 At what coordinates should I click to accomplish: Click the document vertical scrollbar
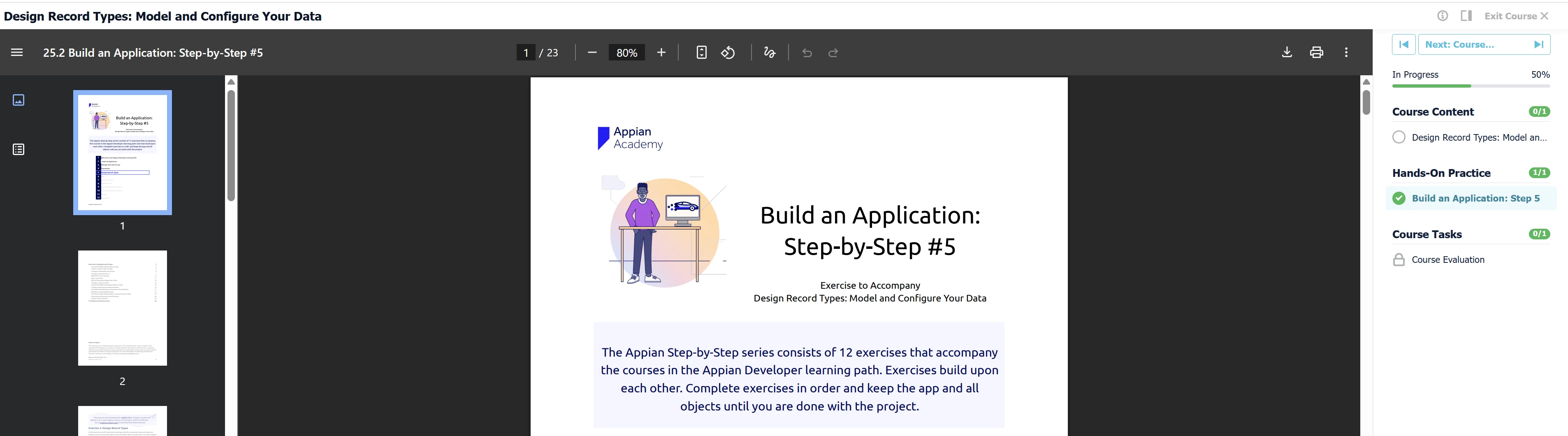(1366, 102)
